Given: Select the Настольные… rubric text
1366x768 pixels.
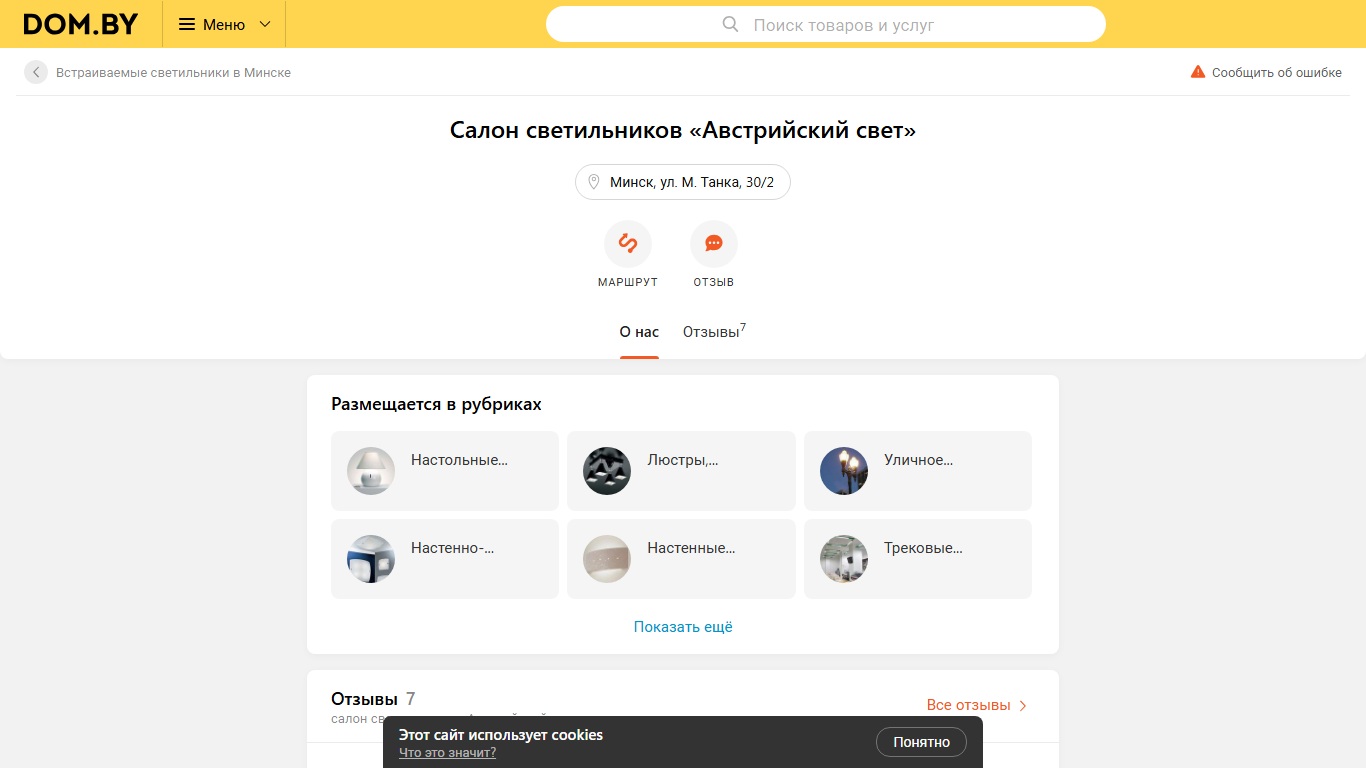Looking at the screenshot, I should [459, 460].
